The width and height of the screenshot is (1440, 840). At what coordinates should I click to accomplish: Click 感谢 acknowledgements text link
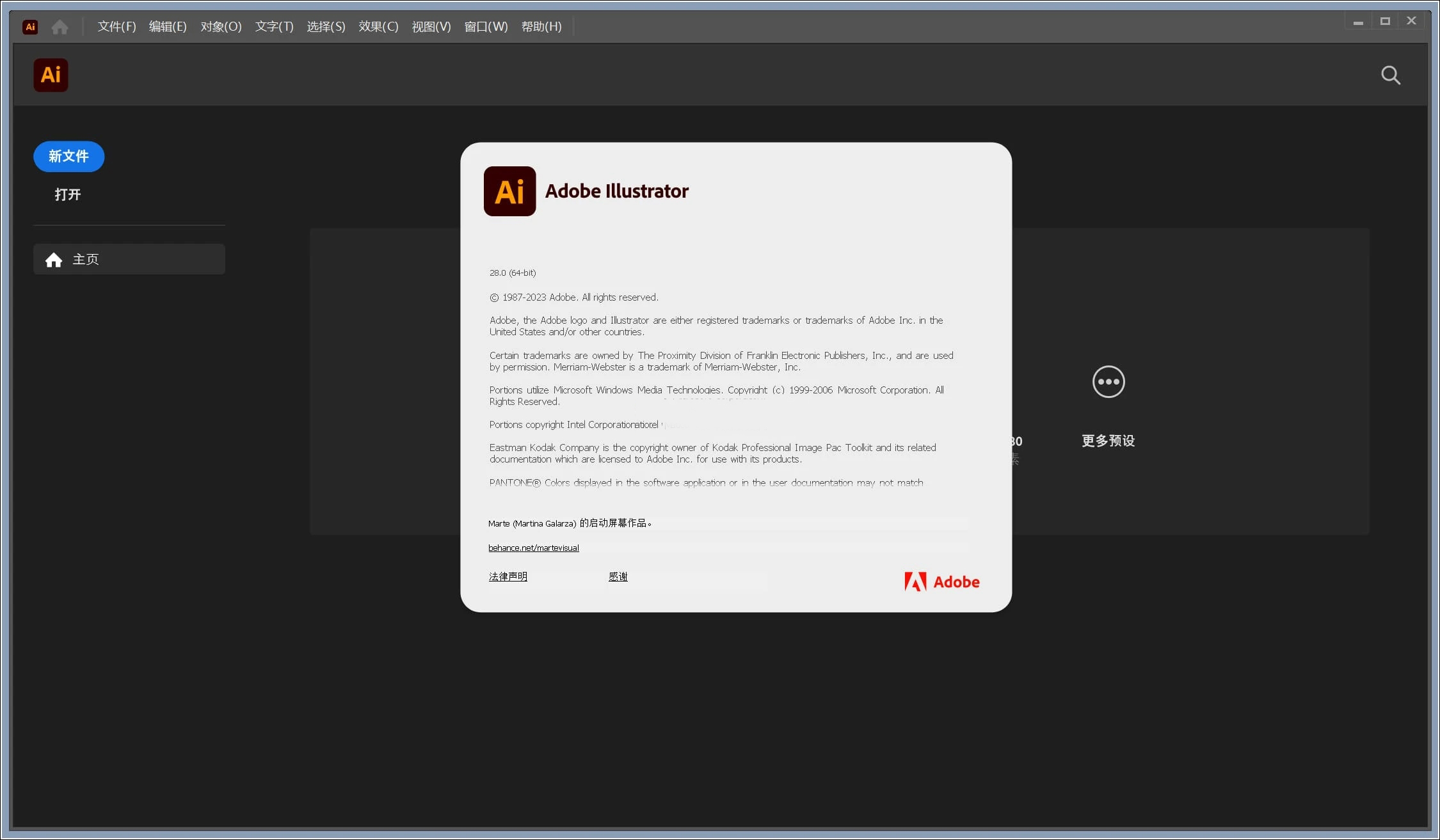click(618, 576)
